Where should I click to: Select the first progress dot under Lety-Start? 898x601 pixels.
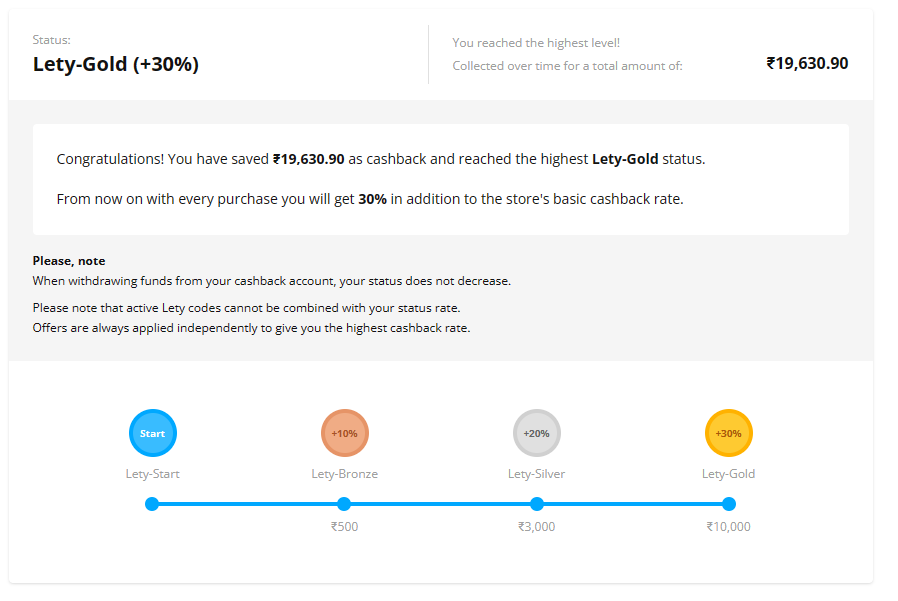[152, 504]
